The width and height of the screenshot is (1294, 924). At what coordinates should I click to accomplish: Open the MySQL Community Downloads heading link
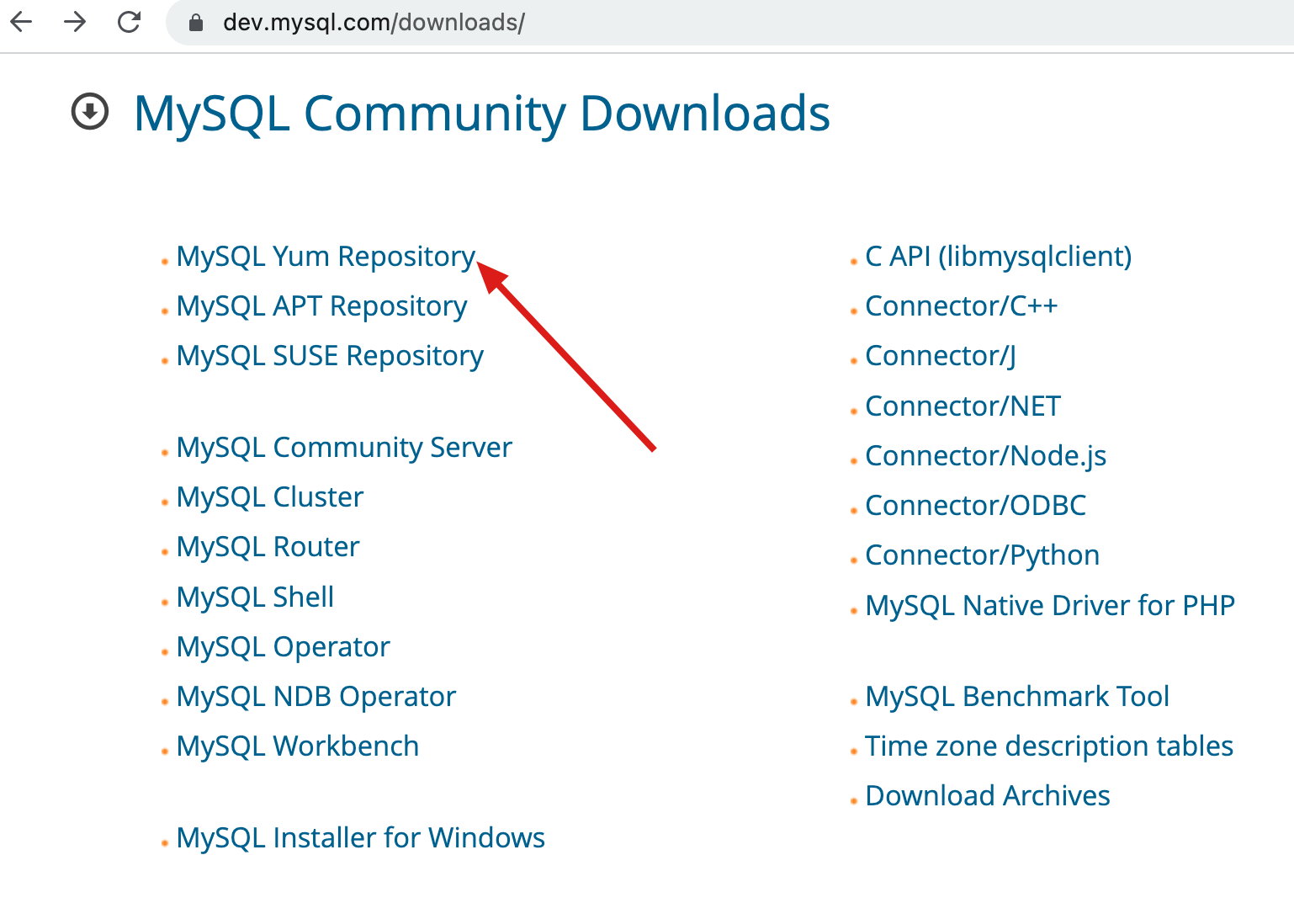tap(482, 114)
